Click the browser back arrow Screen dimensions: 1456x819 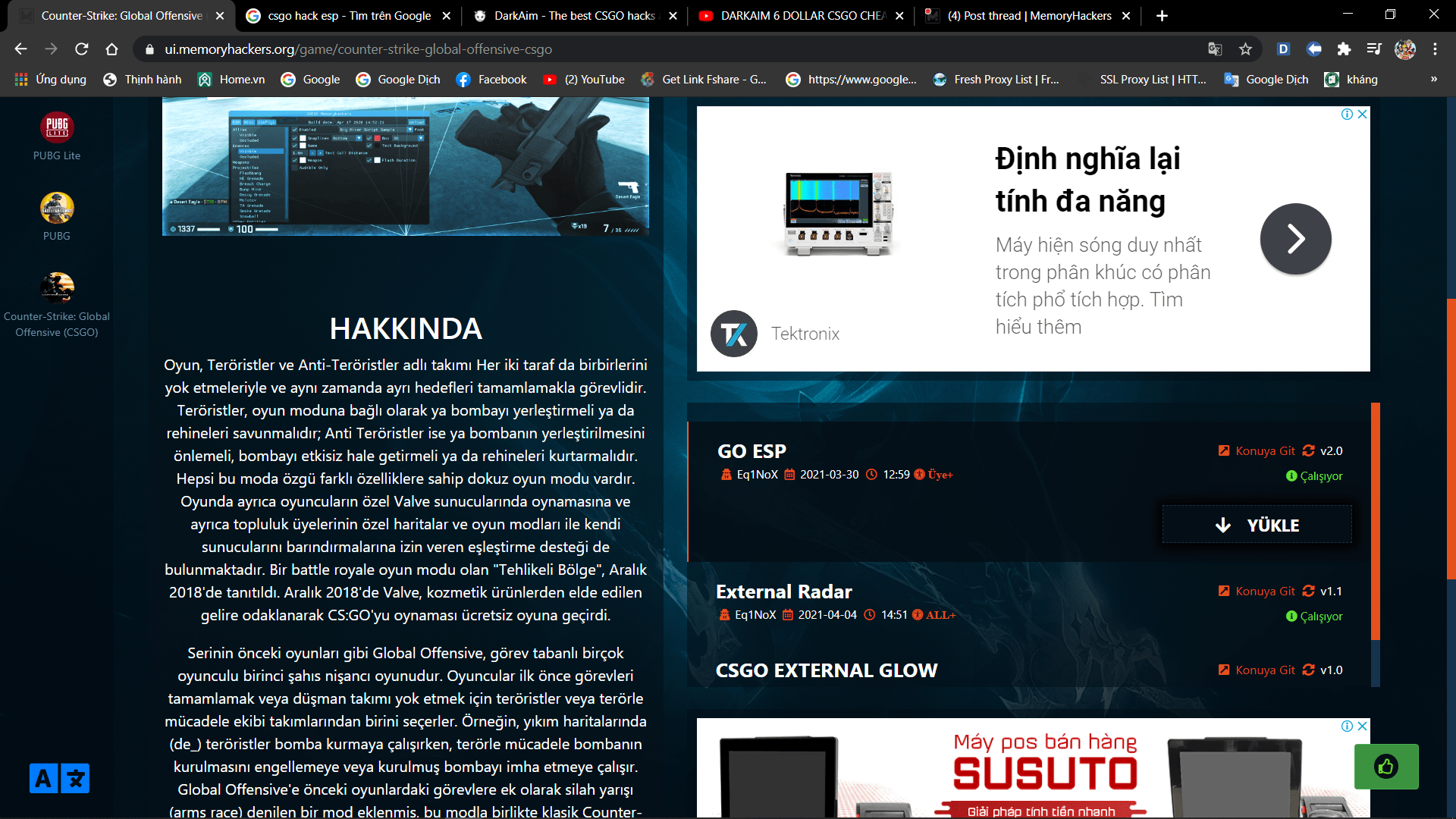tap(20, 49)
